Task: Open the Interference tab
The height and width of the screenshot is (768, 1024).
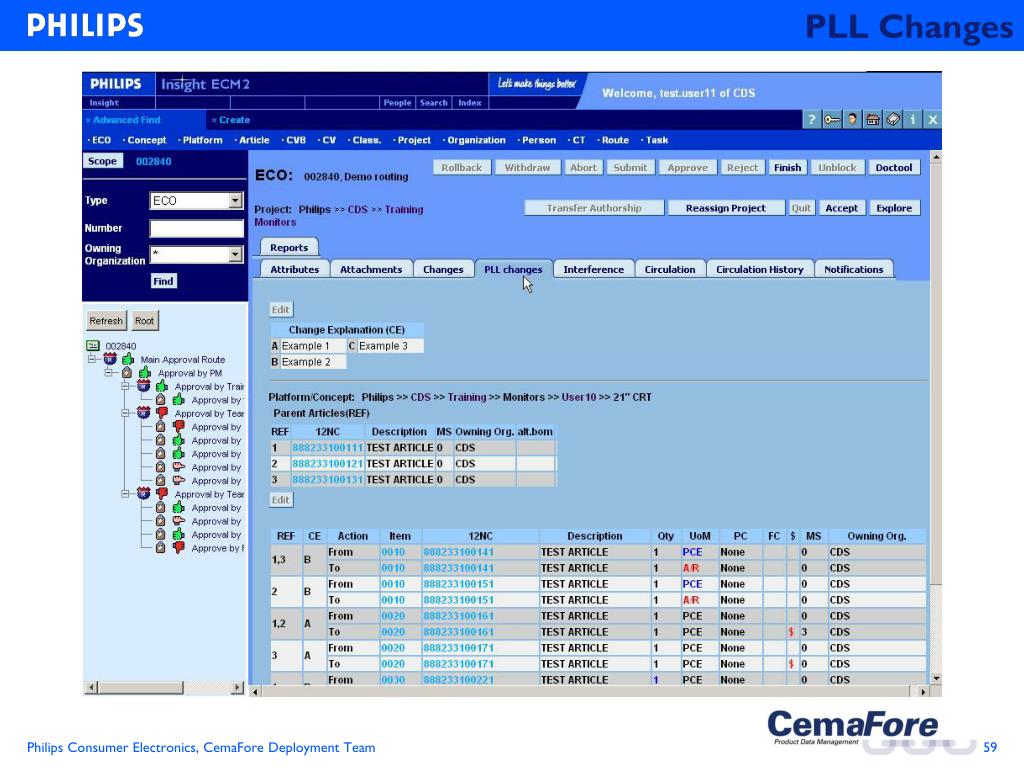Action: 593,269
